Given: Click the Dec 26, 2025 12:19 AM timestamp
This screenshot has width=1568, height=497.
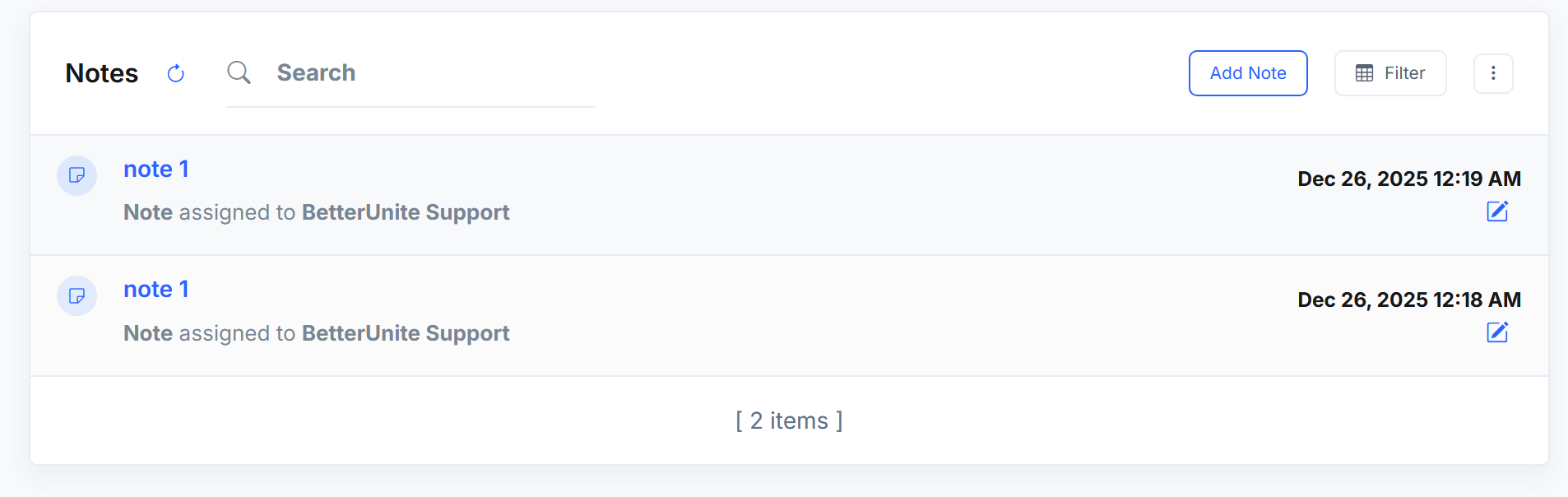Looking at the screenshot, I should (x=1408, y=179).
